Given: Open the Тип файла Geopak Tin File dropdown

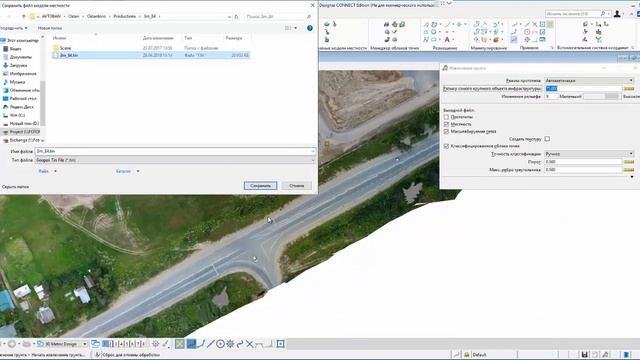Looking at the screenshot, I should click(175, 160).
